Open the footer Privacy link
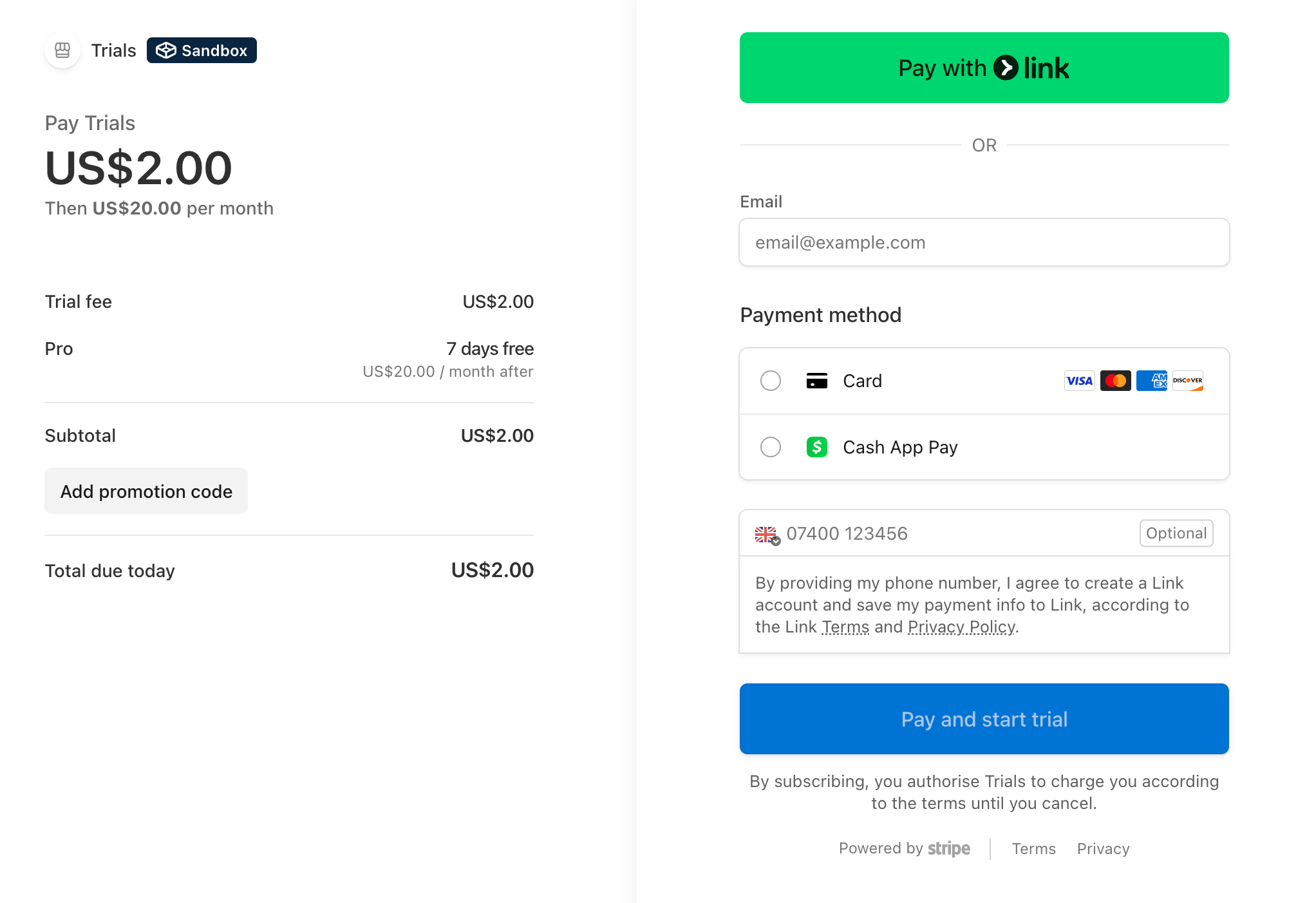The width and height of the screenshot is (1316, 903). tap(1103, 849)
